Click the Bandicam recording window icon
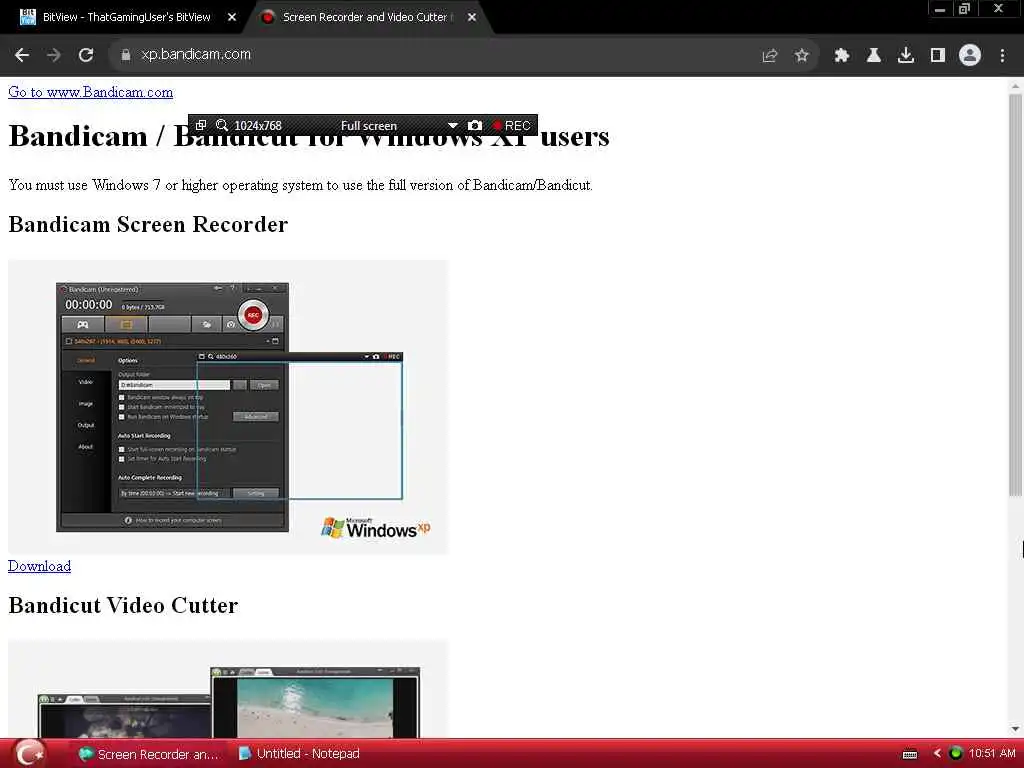The image size is (1024, 768). click(x=201, y=125)
